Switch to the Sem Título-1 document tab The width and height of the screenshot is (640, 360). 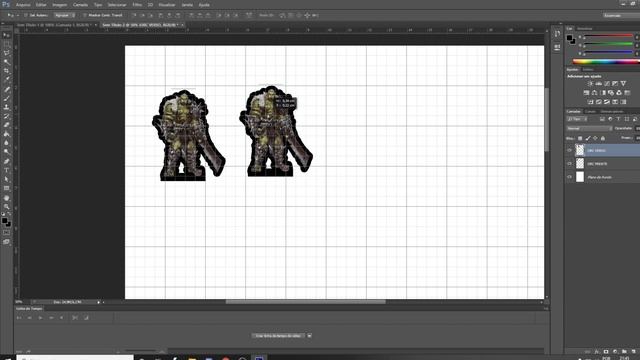click(x=55, y=25)
